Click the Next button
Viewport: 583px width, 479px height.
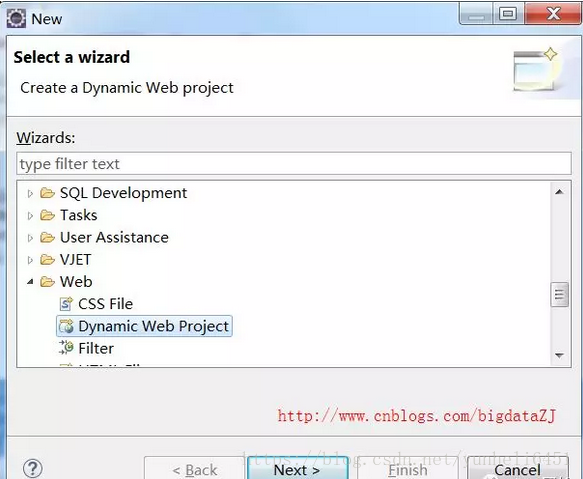point(297,469)
